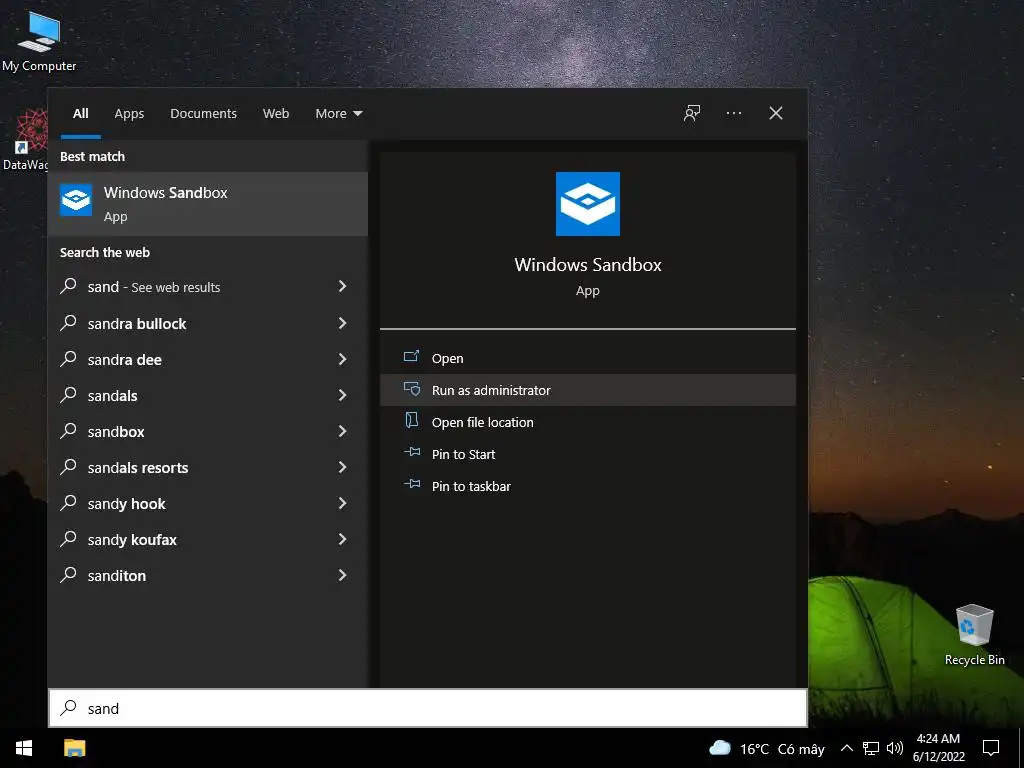
Task: Switch to the Web search tab
Action: pos(276,114)
